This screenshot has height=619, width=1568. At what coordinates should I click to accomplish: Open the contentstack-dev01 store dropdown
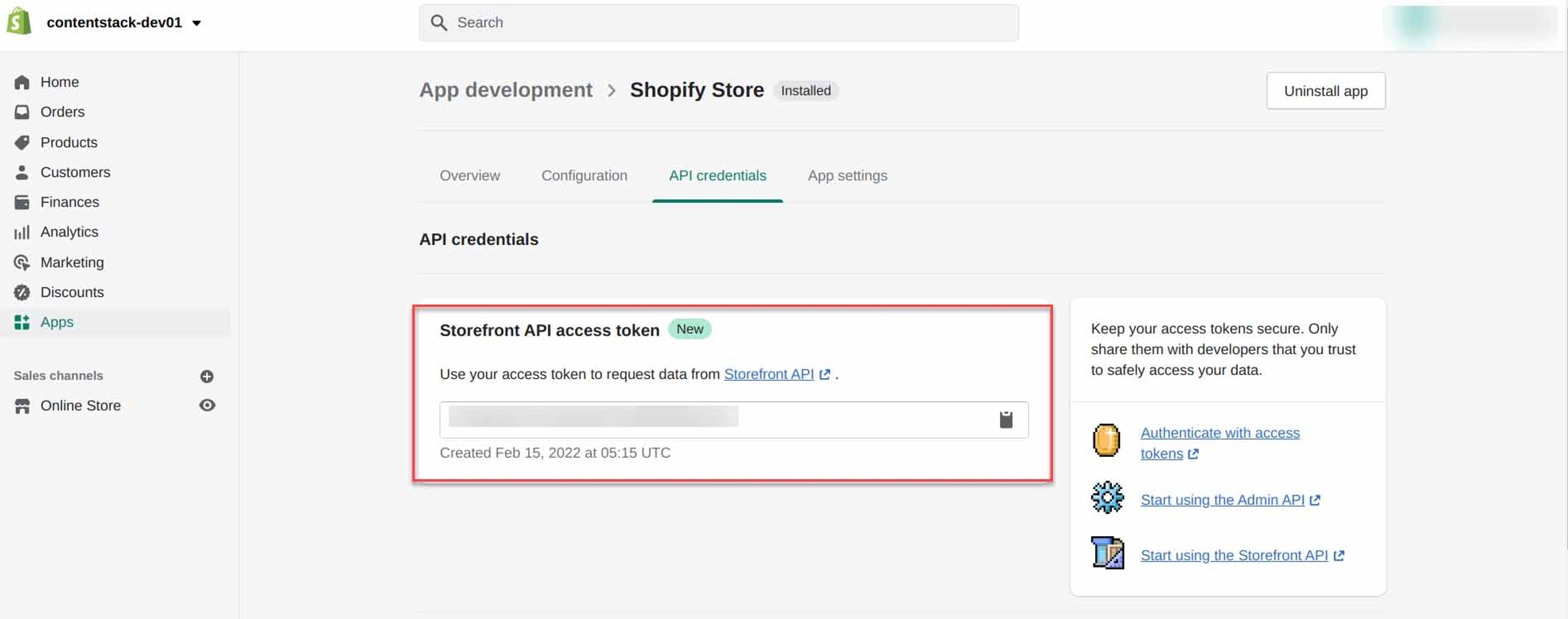(x=125, y=22)
